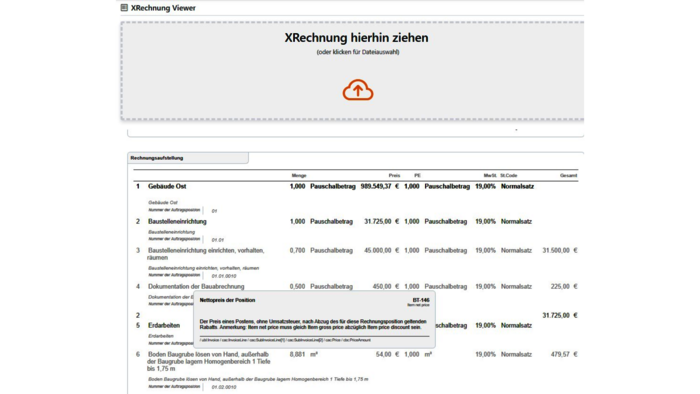
Task: Click price 989.549,37 in Gebäude Ost row
Action: [x=376, y=186]
